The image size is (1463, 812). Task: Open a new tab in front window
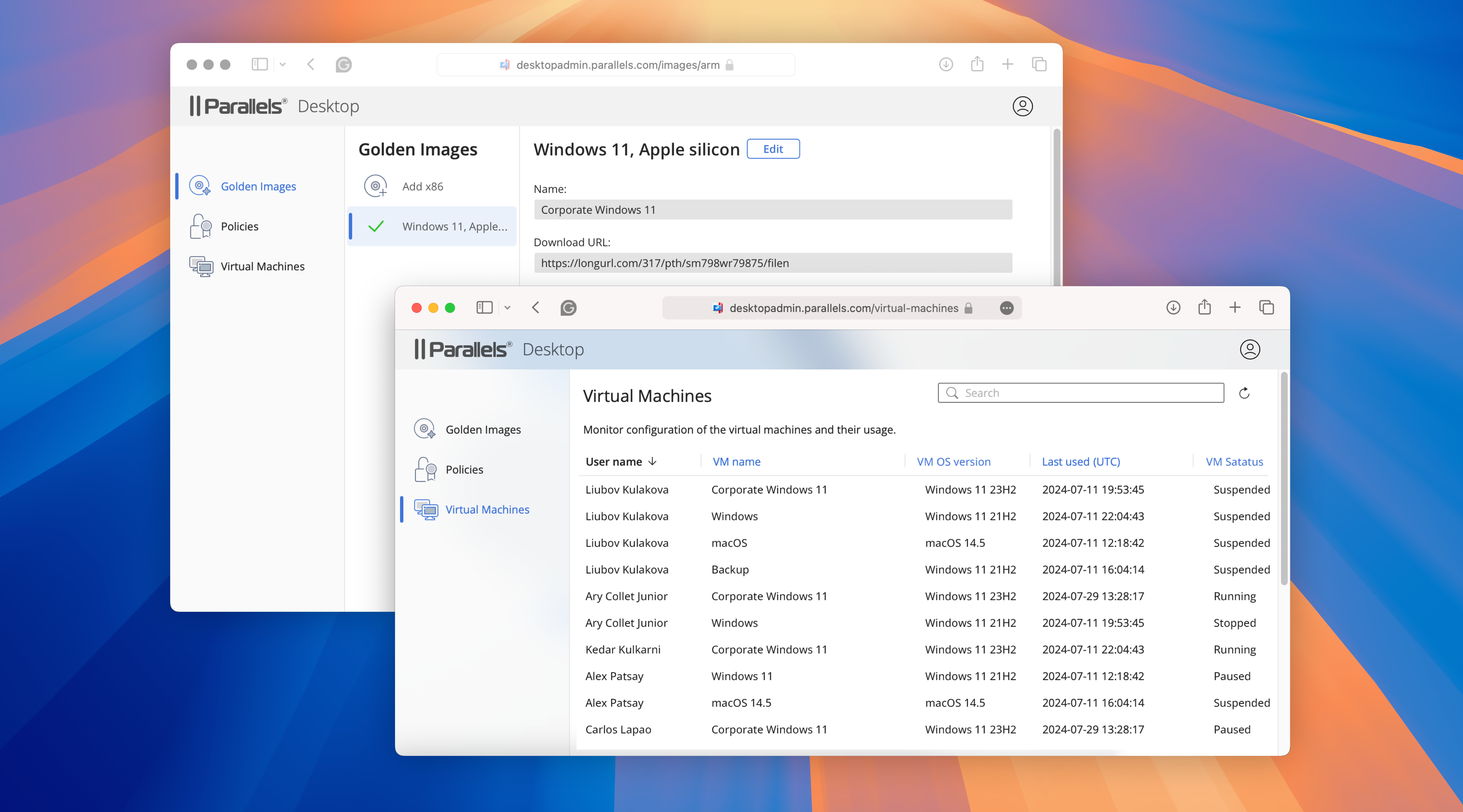[x=1235, y=308]
